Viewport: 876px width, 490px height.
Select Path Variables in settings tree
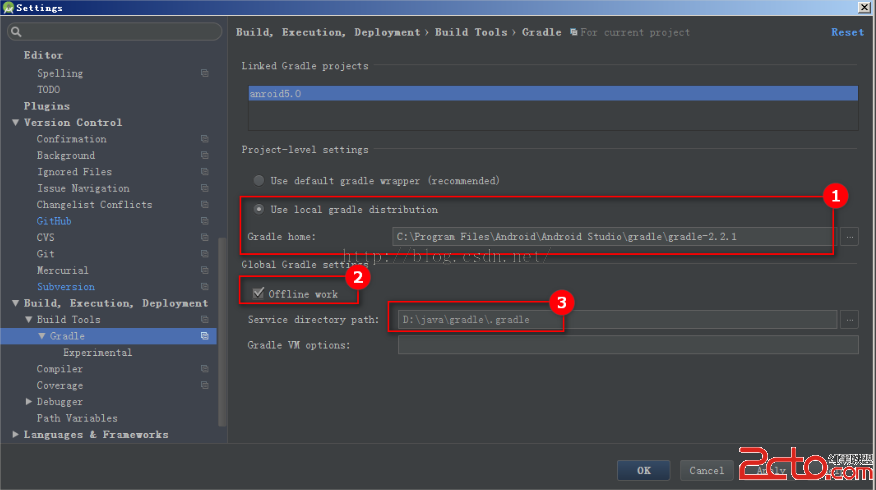pyautogui.click(x=77, y=418)
